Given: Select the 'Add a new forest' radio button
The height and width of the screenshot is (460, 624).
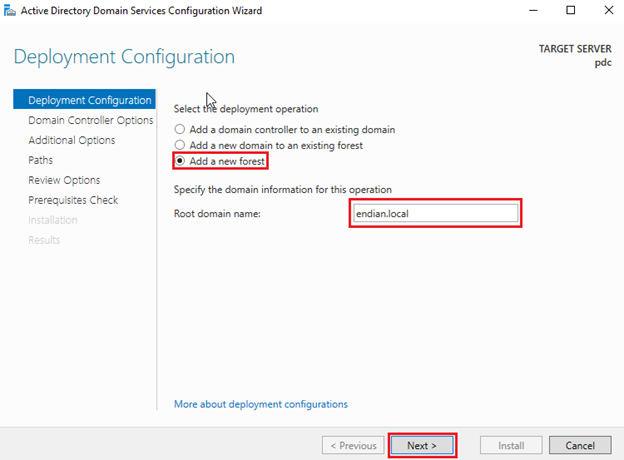Looking at the screenshot, I should point(180,161).
